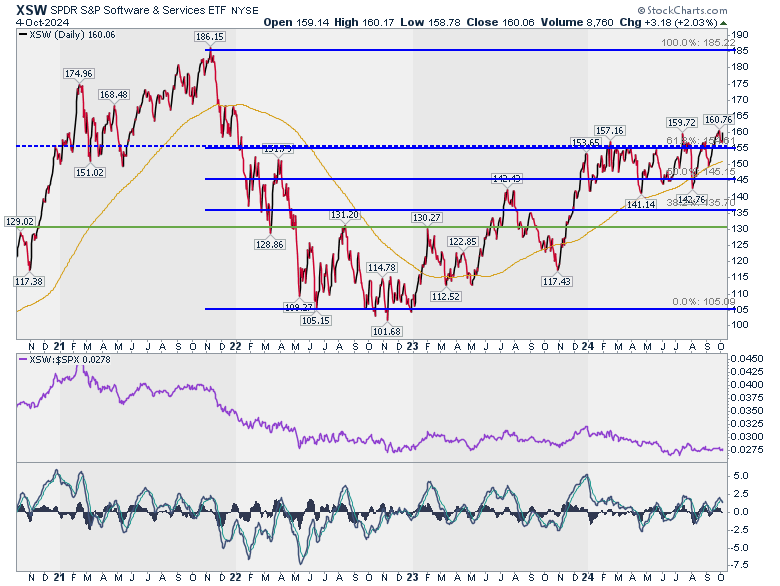Screen dimensions: 780x586
Task: Click the 101.68 low price label
Action: 387,331
